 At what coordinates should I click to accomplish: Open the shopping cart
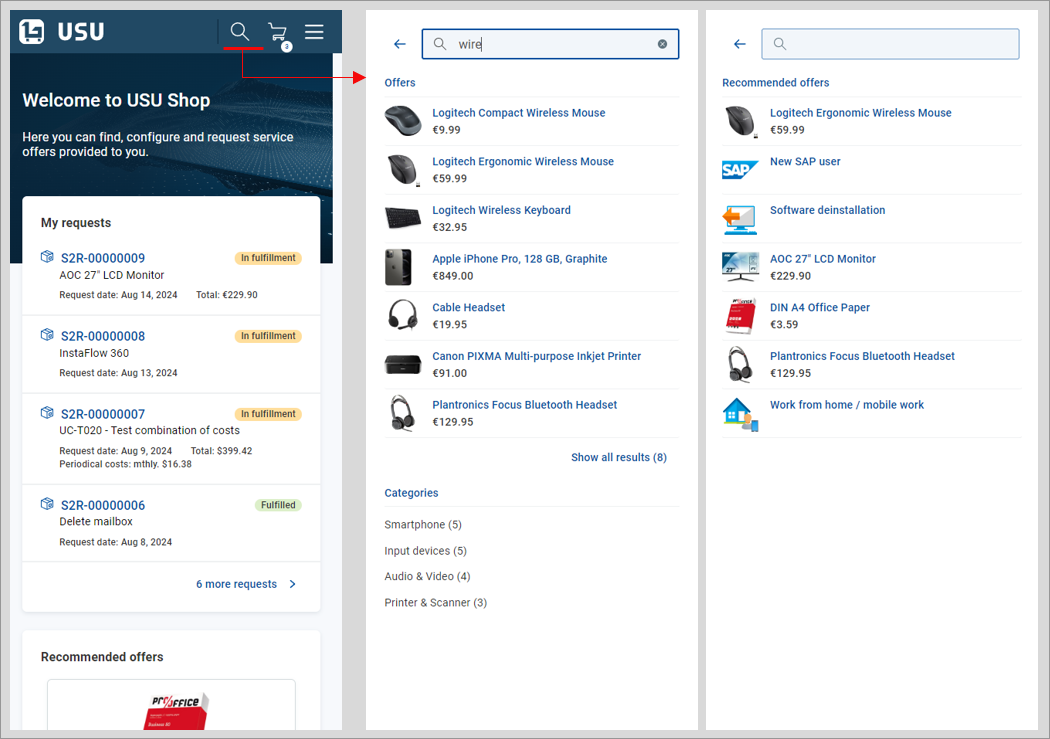(277, 33)
